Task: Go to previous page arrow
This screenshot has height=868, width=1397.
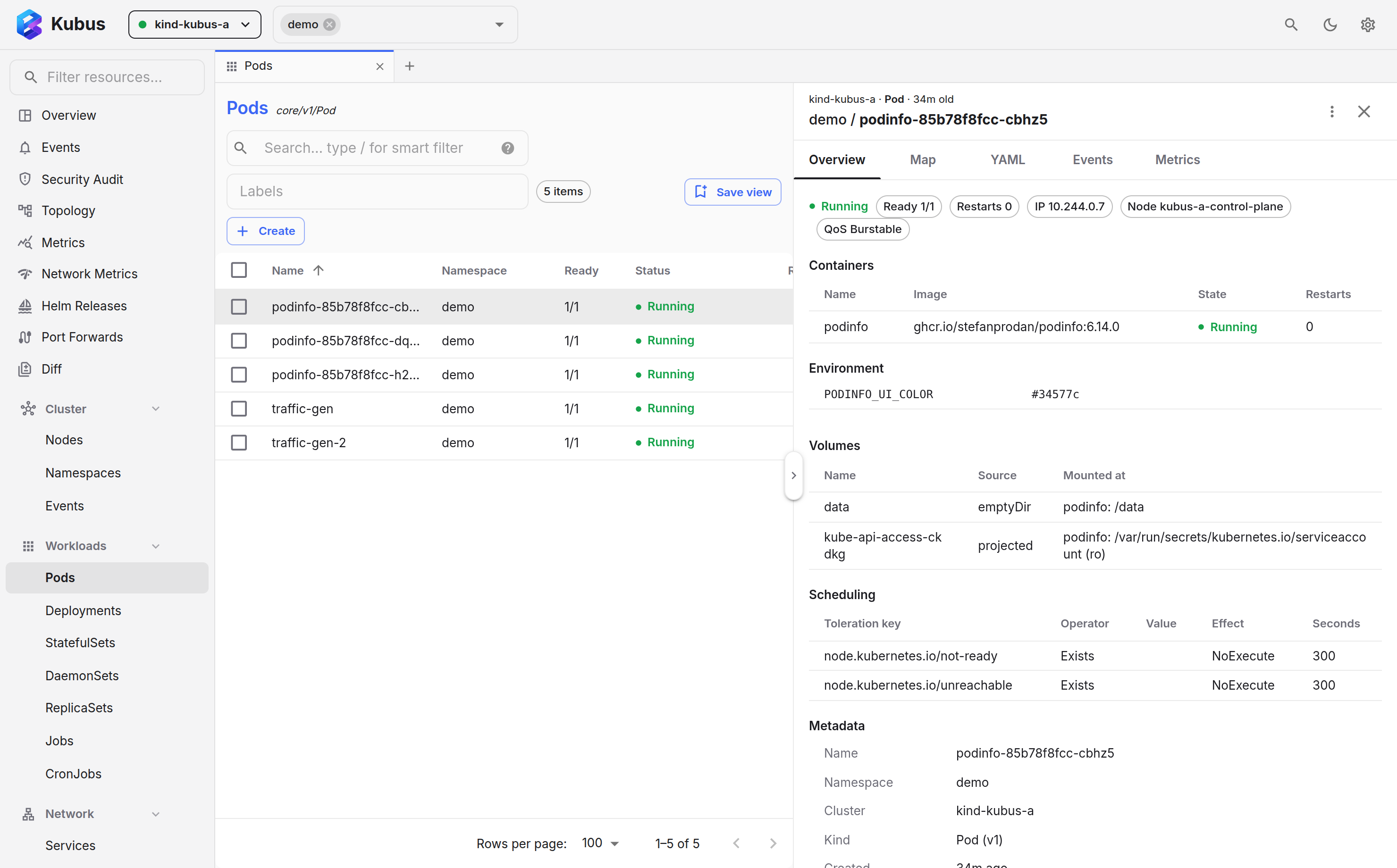Action: [x=736, y=843]
